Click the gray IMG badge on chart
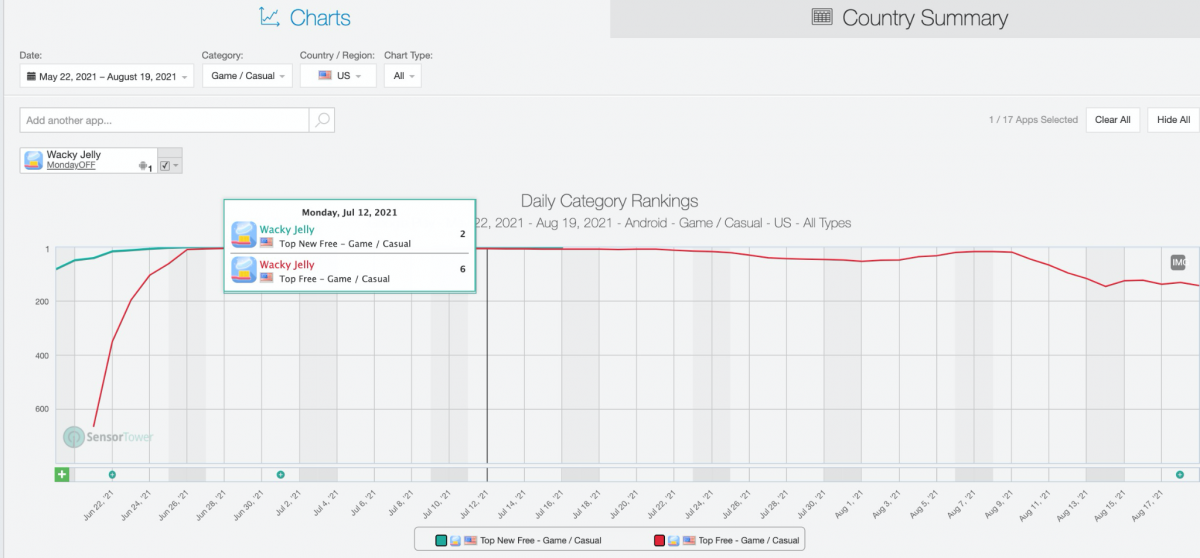Viewport: 1200px width, 558px height. [1178, 262]
